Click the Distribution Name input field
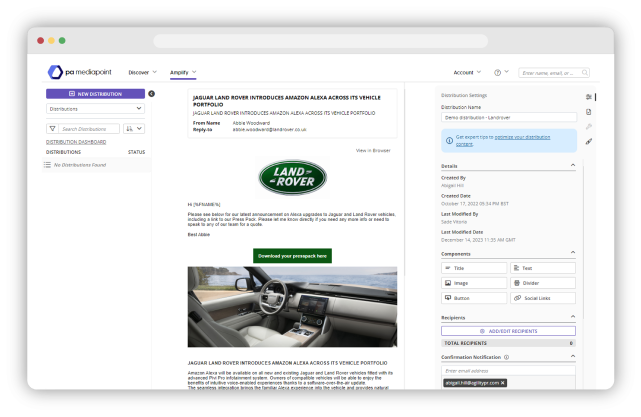 508,117
